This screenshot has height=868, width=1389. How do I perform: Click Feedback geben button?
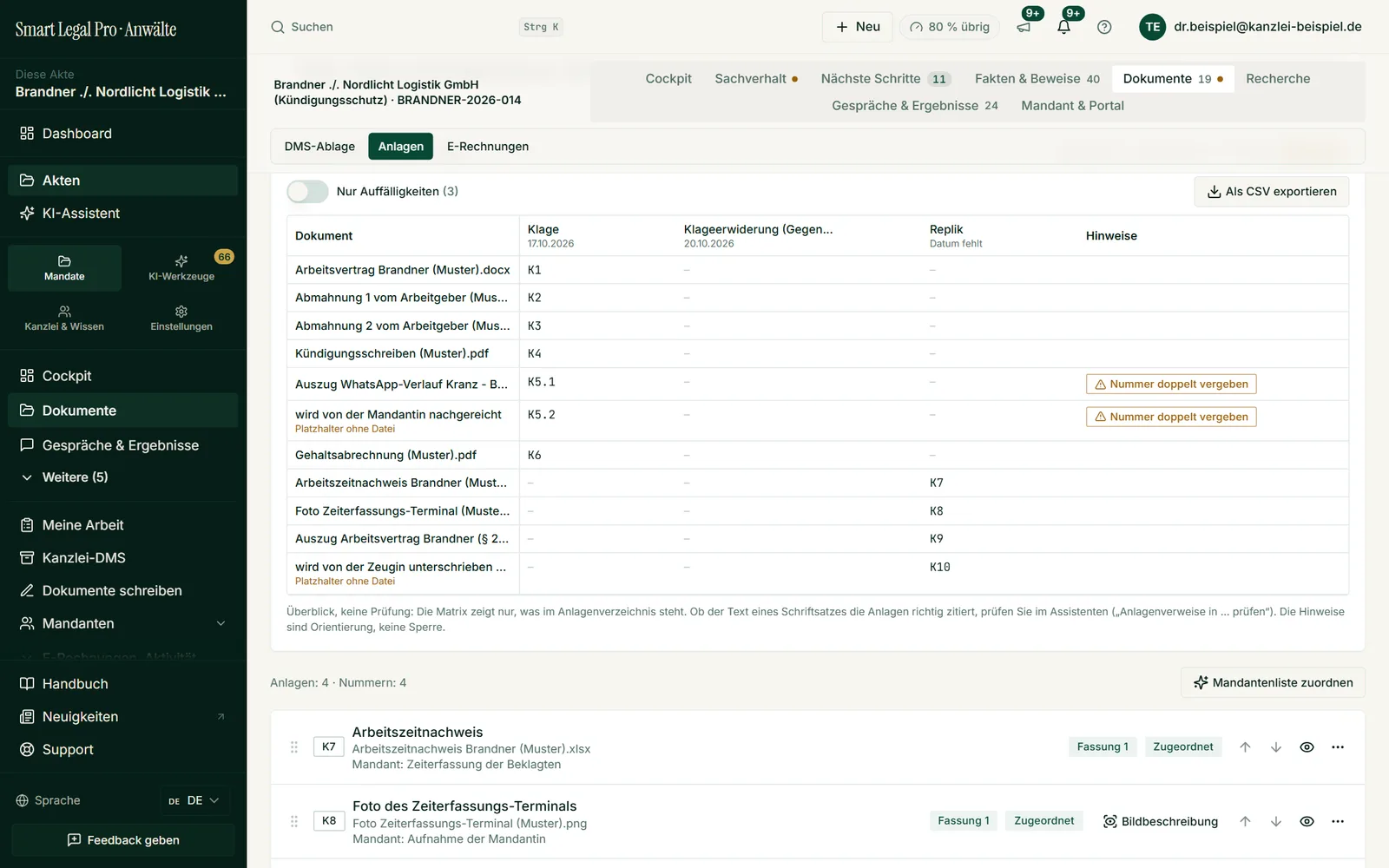point(123,840)
